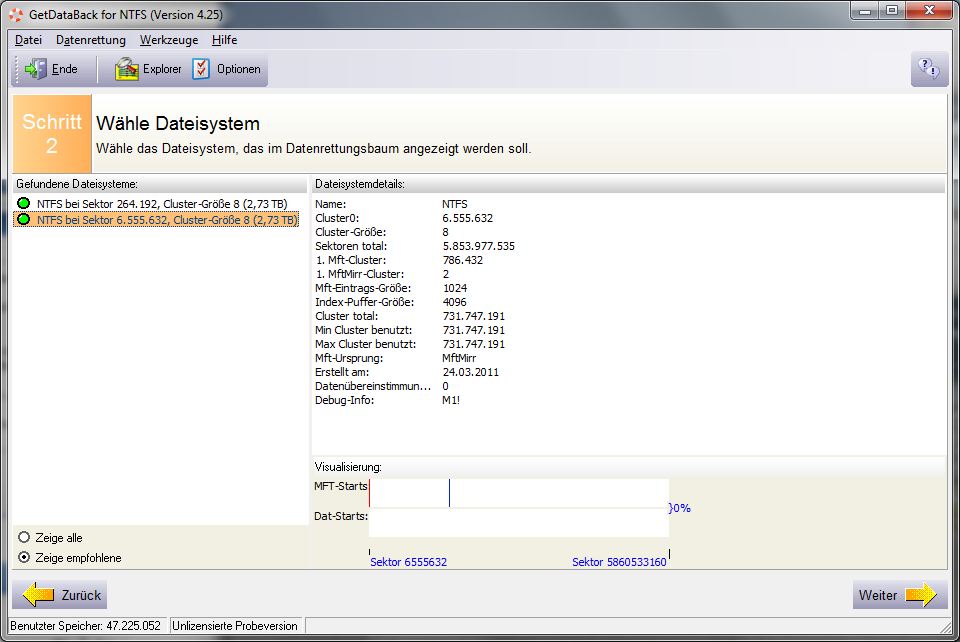The image size is (960, 642).
Task: Click the Ende toolbar label
Action: pos(64,69)
